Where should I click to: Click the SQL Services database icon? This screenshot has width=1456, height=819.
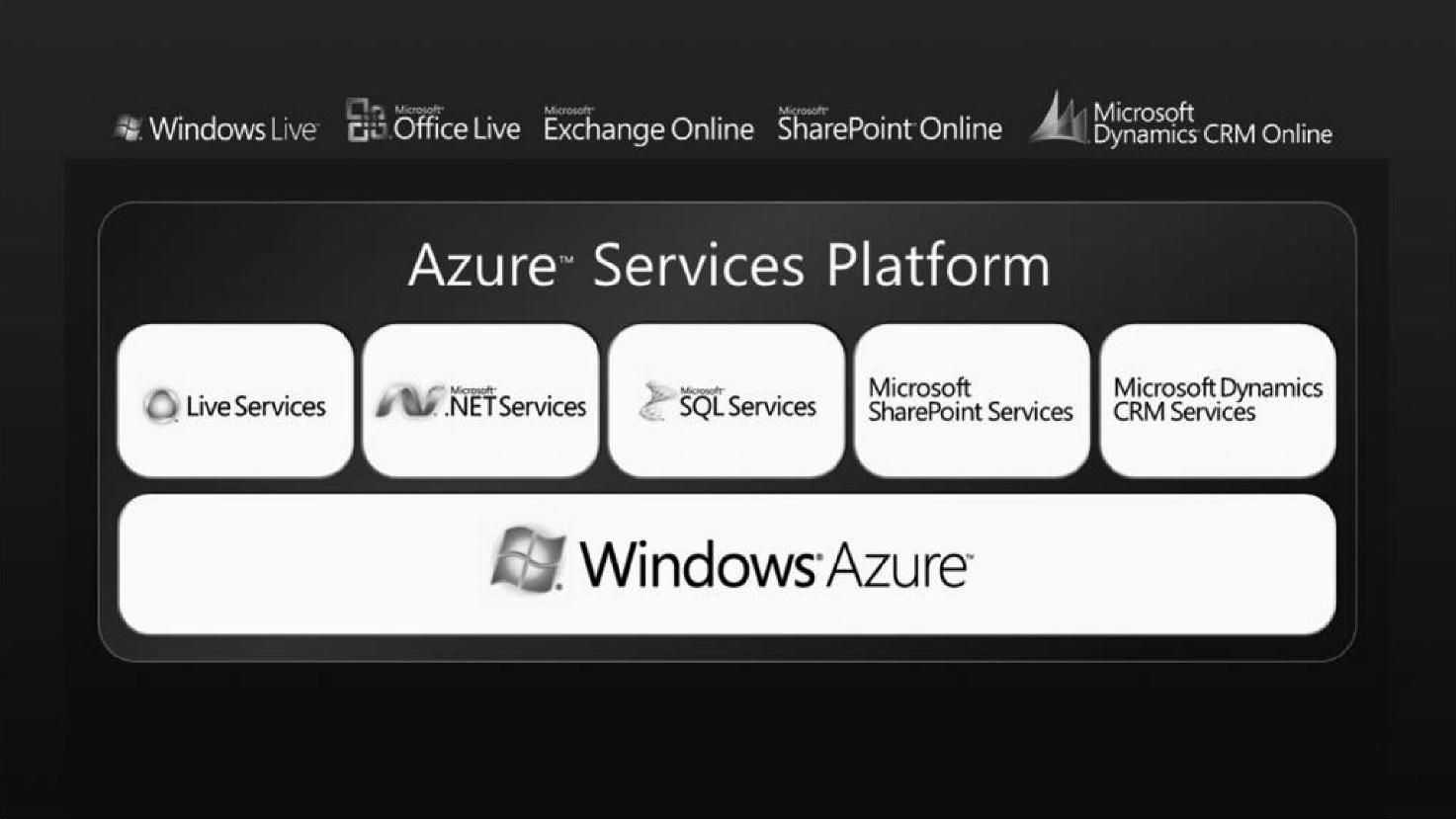click(x=656, y=402)
